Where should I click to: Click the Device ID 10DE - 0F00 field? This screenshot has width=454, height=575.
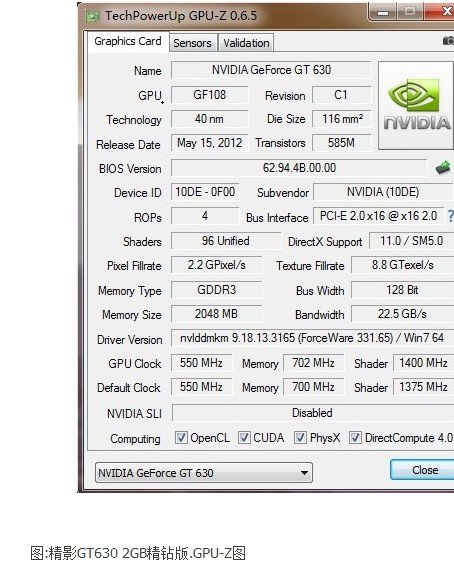[205, 192]
